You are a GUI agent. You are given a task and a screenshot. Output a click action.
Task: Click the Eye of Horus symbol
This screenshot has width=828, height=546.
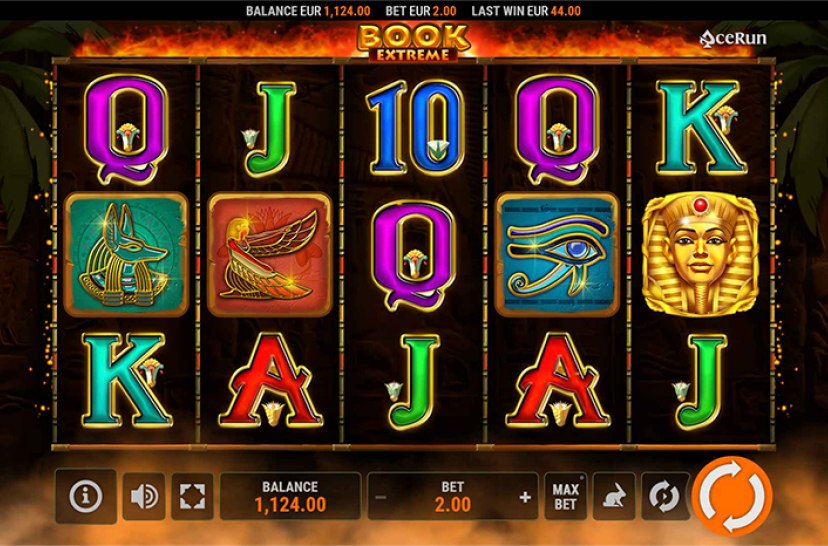557,255
